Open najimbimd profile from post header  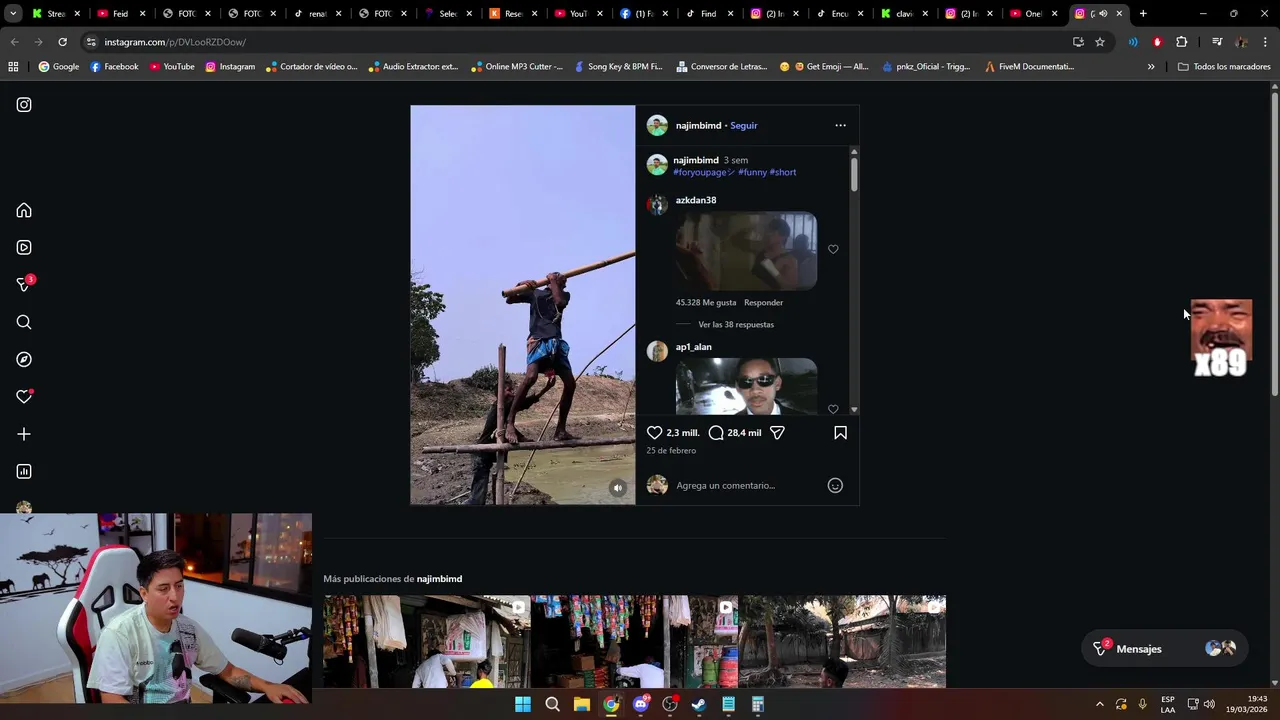[x=698, y=125]
